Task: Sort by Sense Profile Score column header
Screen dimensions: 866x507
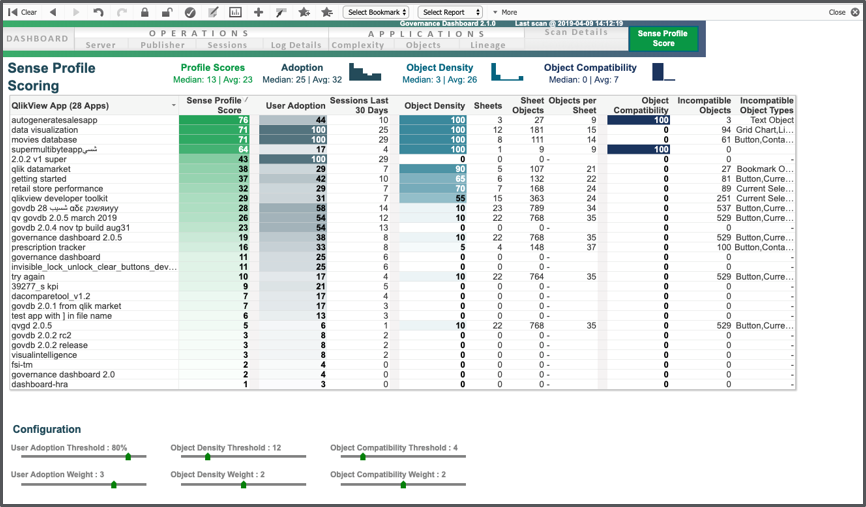Action: (x=214, y=105)
